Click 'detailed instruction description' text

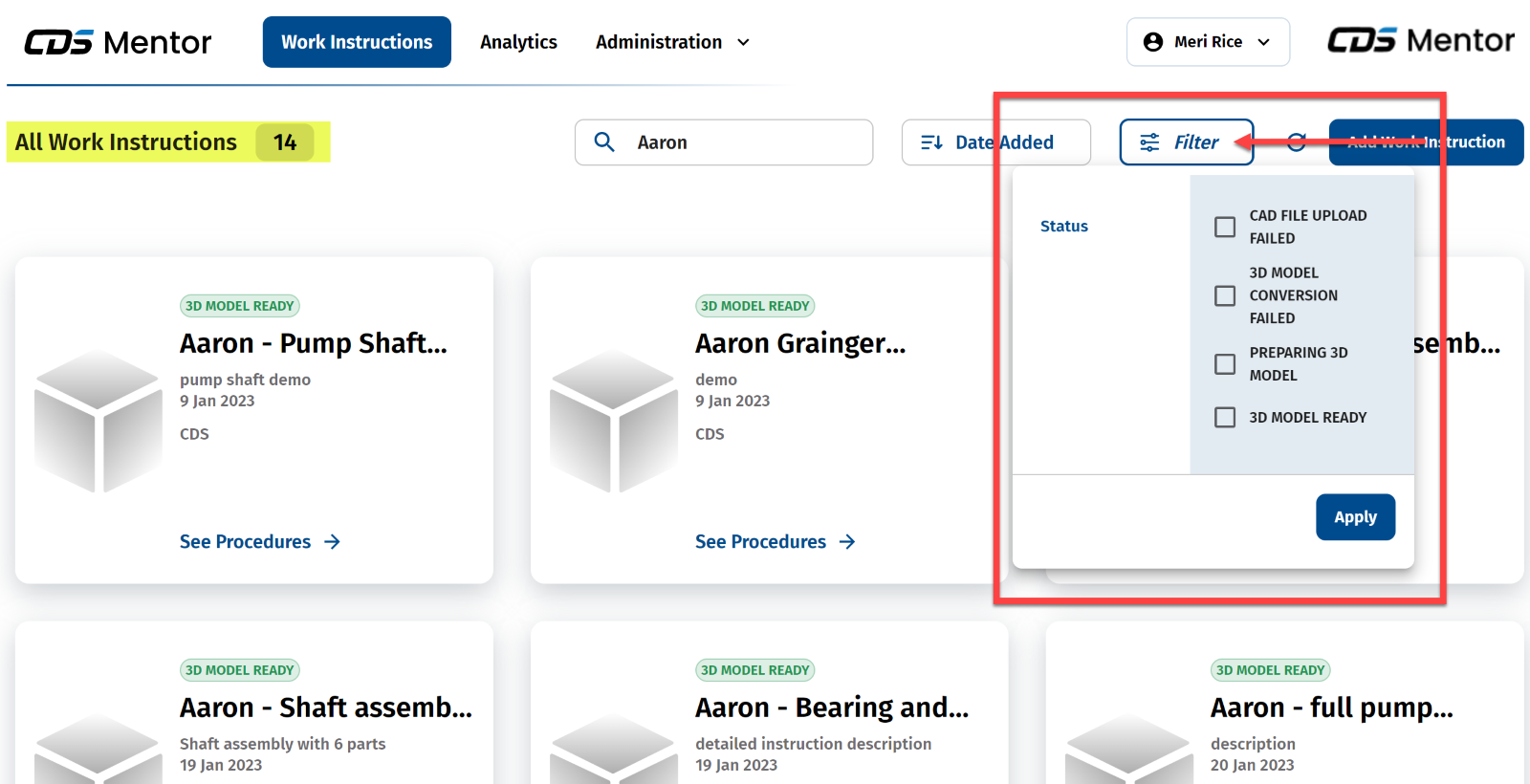(x=814, y=744)
